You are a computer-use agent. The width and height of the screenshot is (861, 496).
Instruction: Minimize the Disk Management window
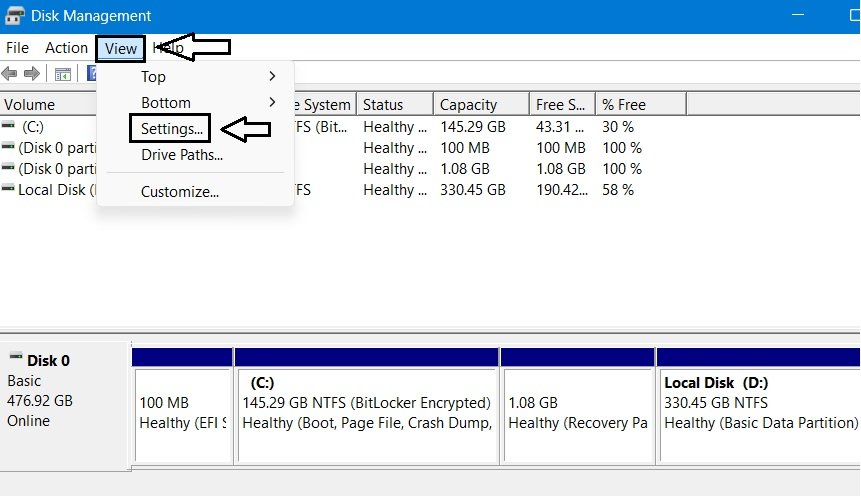pyautogui.click(x=798, y=15)
